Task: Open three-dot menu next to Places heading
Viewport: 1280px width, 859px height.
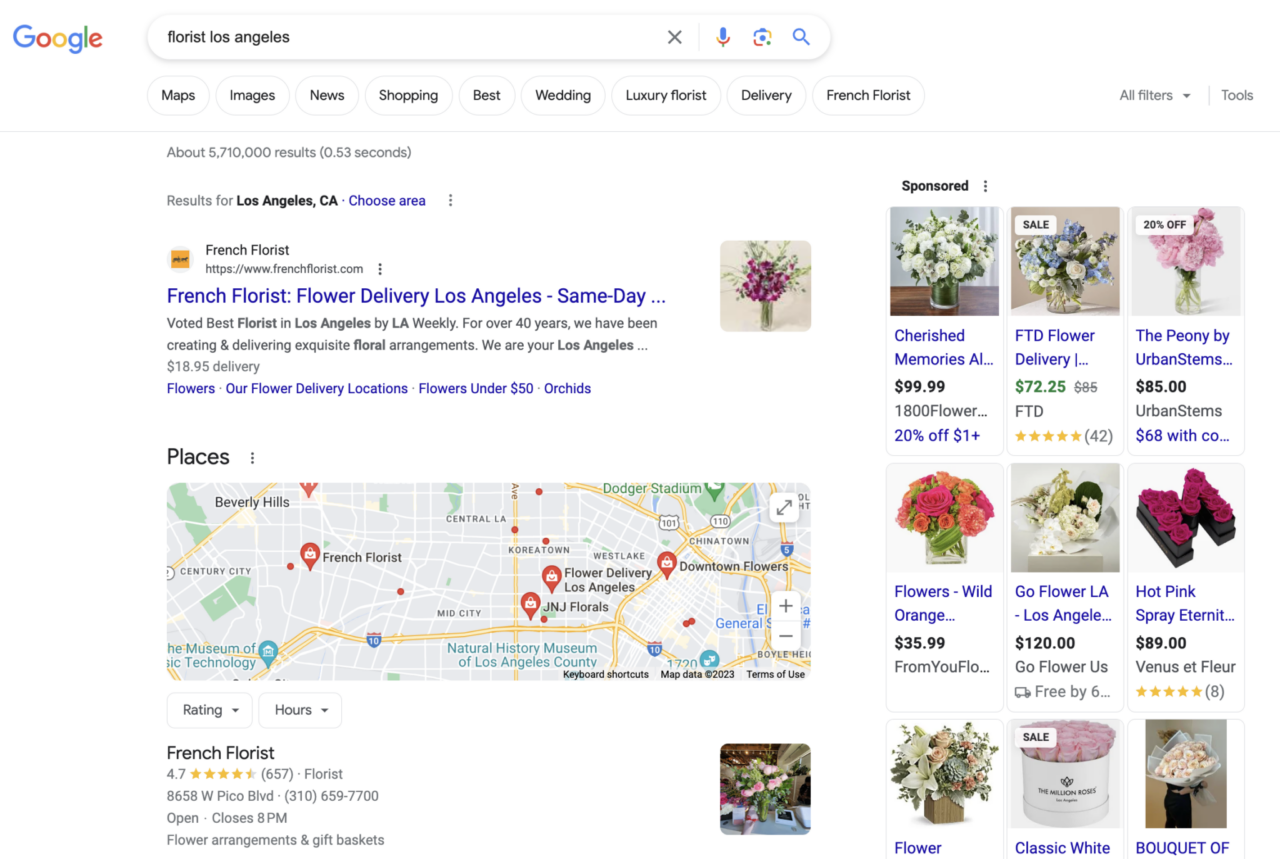Action: coord(252,458)
